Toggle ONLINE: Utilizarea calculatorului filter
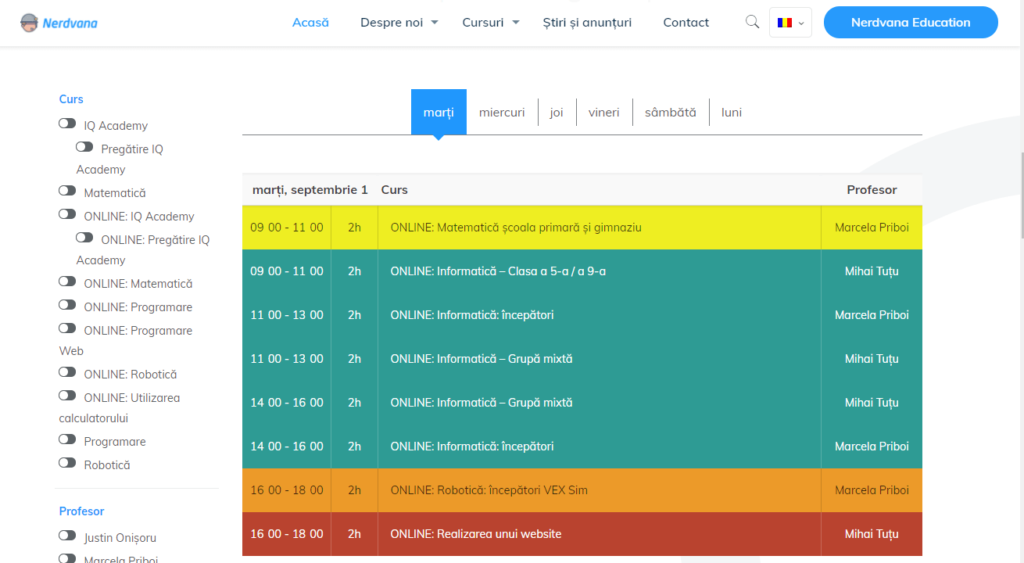 pos(67,396)
